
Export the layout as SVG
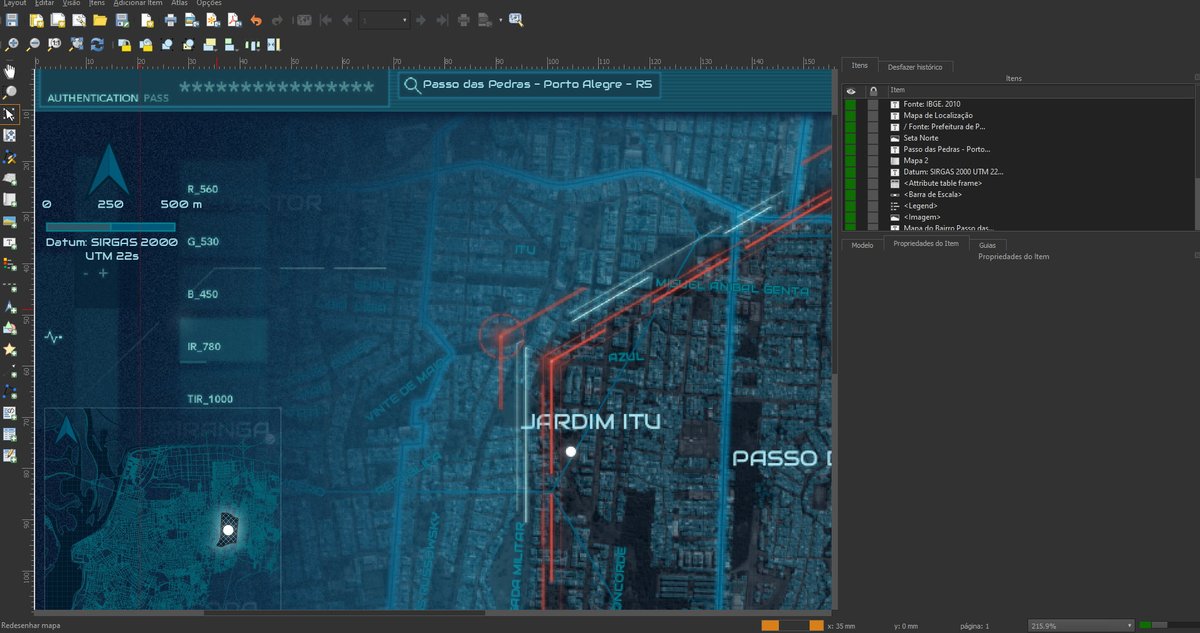point(213,20)
